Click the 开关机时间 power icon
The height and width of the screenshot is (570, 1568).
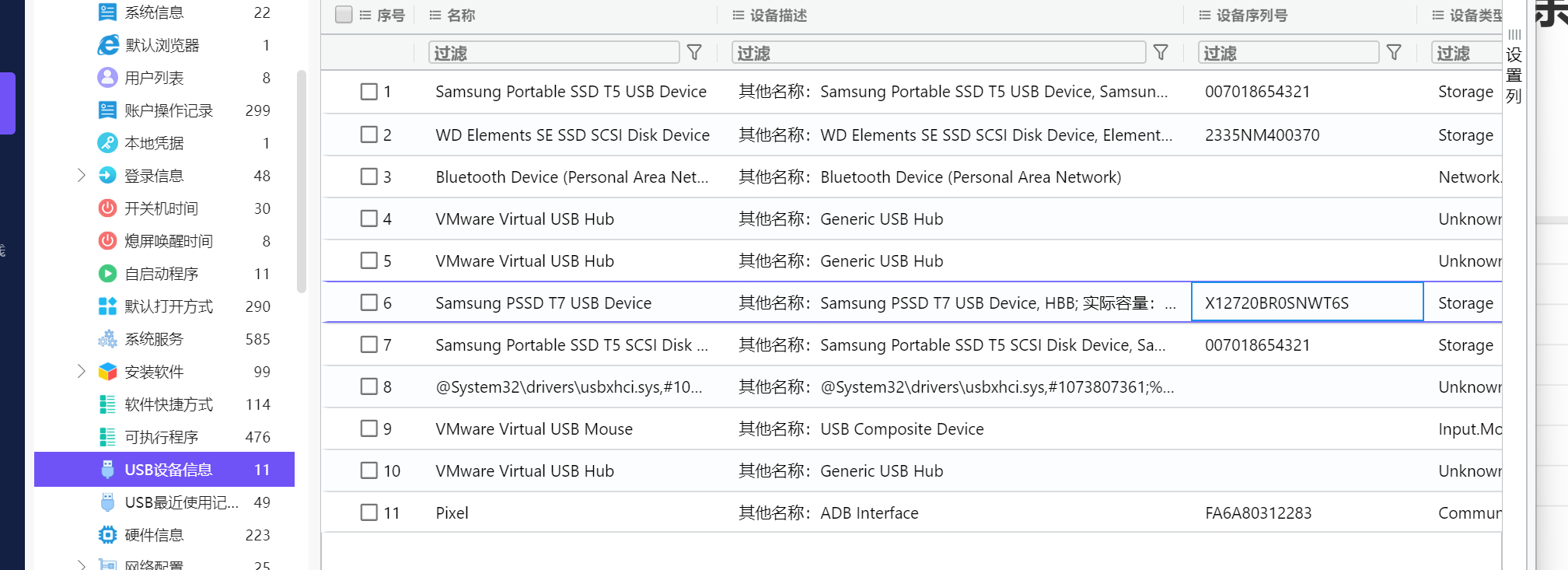tap(107, 208)
